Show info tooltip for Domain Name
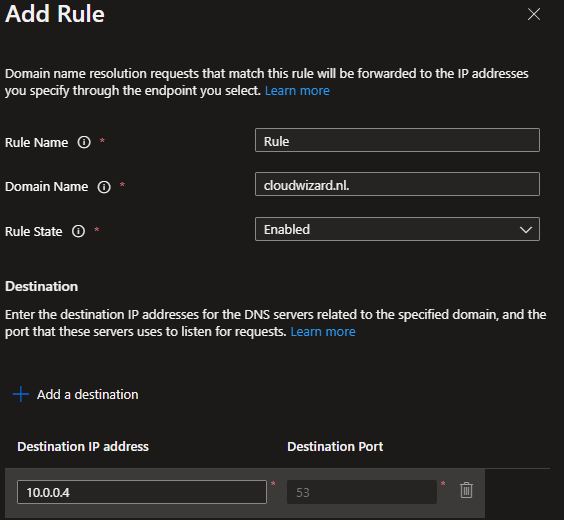The height and width of the screenshot is (520, 564). [104, 187]
